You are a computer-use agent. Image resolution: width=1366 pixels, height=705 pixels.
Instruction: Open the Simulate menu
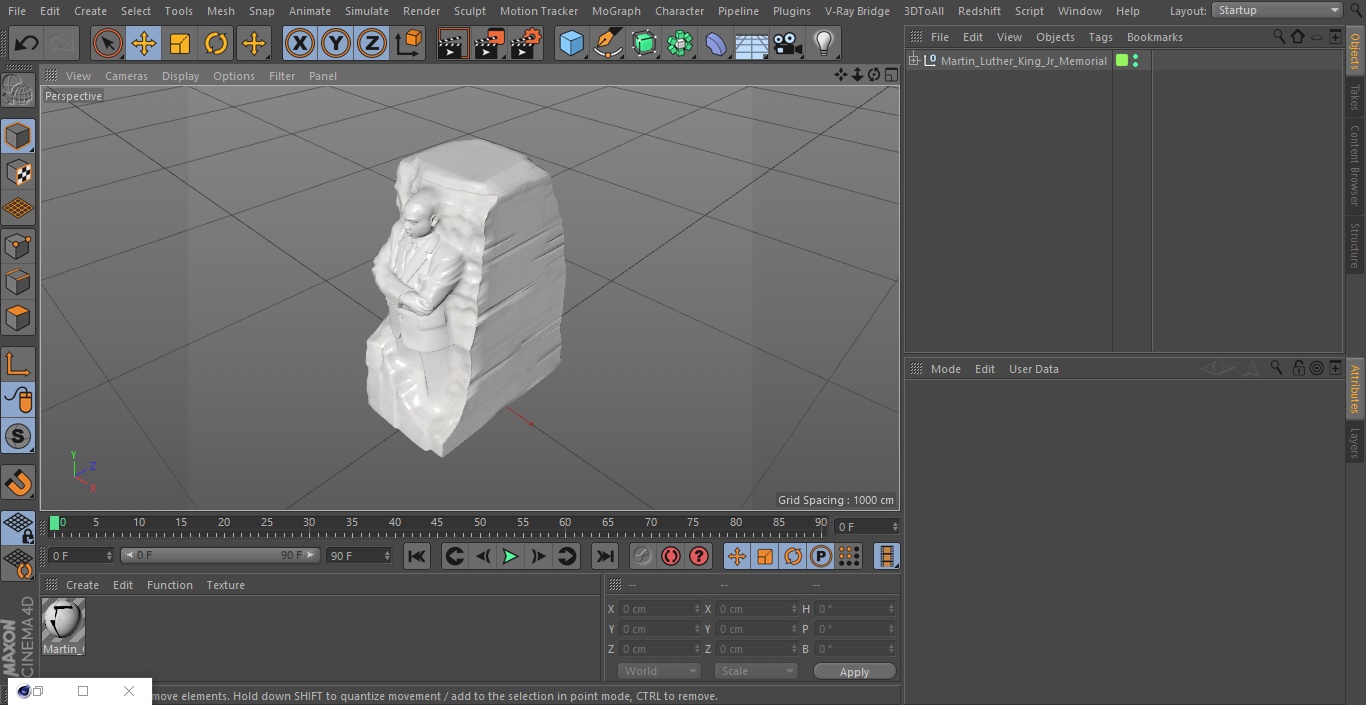pyautogui.click(x=367, y=11)
